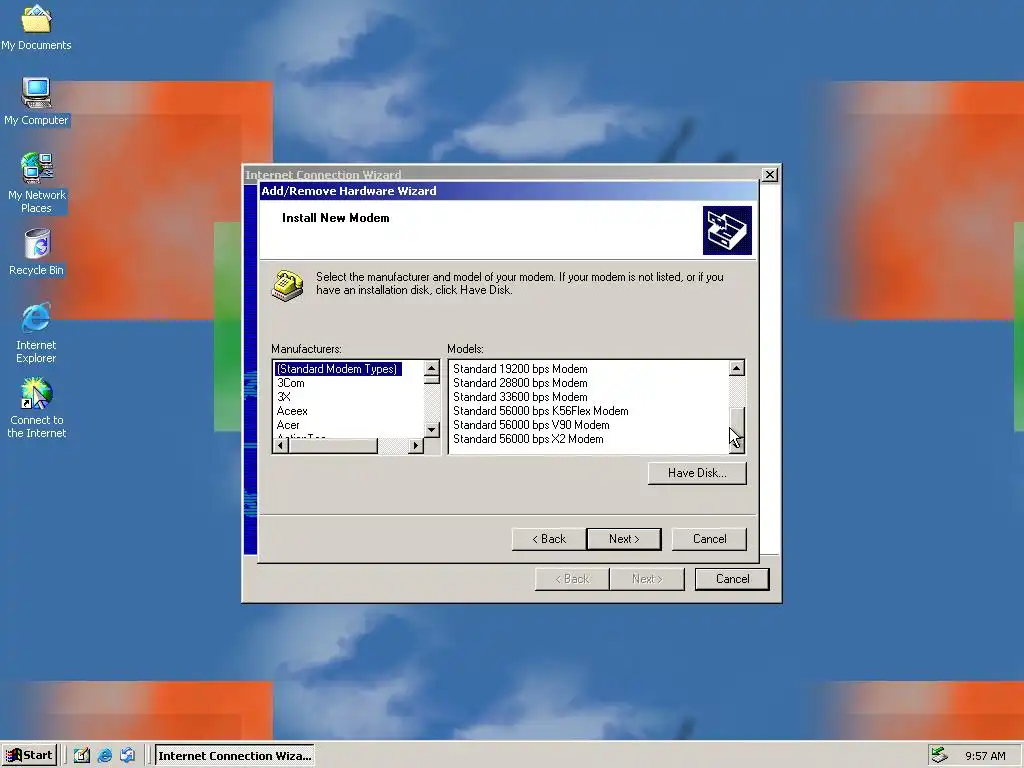Click the Add/Remove Hardware Wizard title bar
Viewport: 1024px width, 768px height.
coord(509,191)
